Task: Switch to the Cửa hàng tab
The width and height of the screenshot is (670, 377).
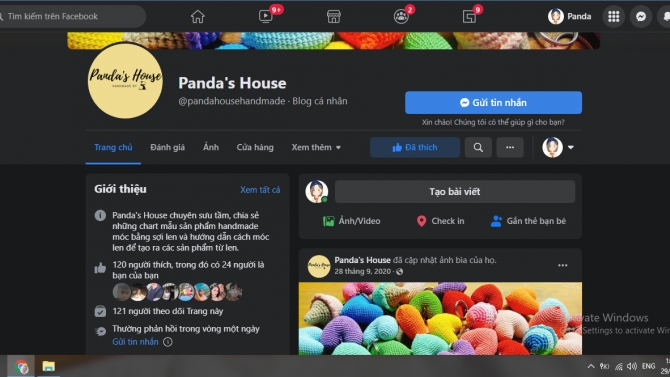Action: tap(255, 147)
